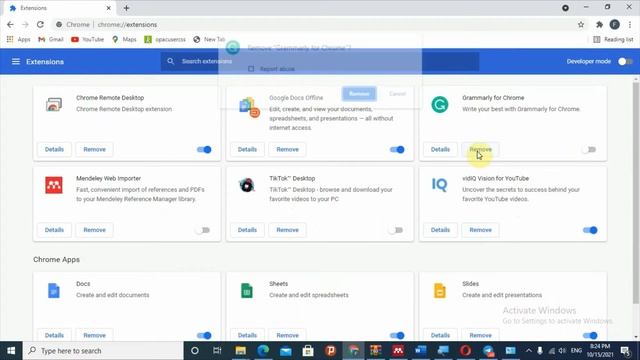Click the page vertical scrollbar
Image resolution: width=640 pixels, height=360 pixels.
[x=636, y=193]
